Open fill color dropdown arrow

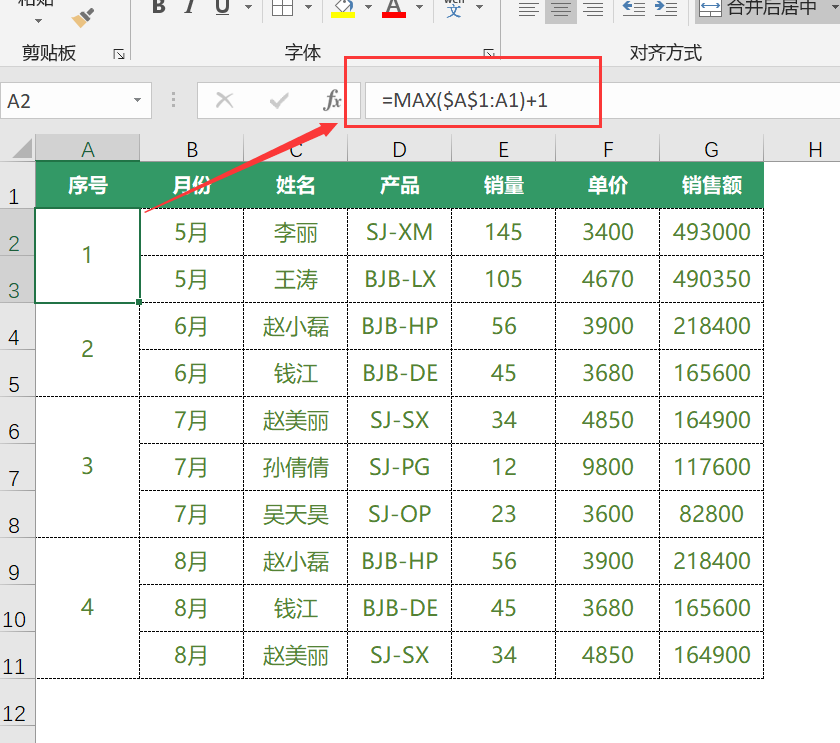coord(368,7)
